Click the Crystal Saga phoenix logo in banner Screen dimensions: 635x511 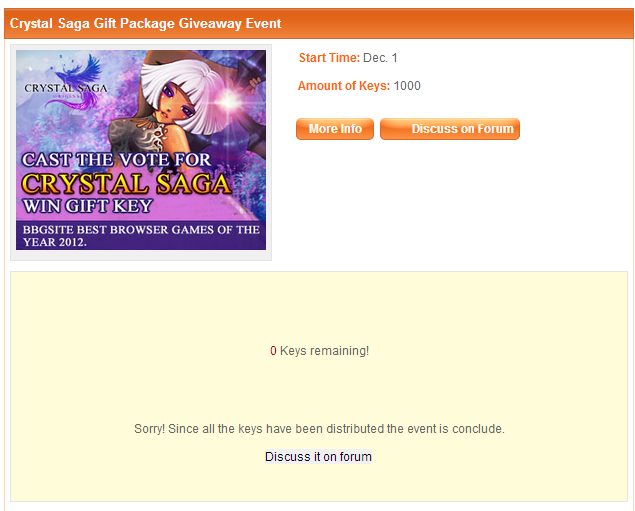67,84
